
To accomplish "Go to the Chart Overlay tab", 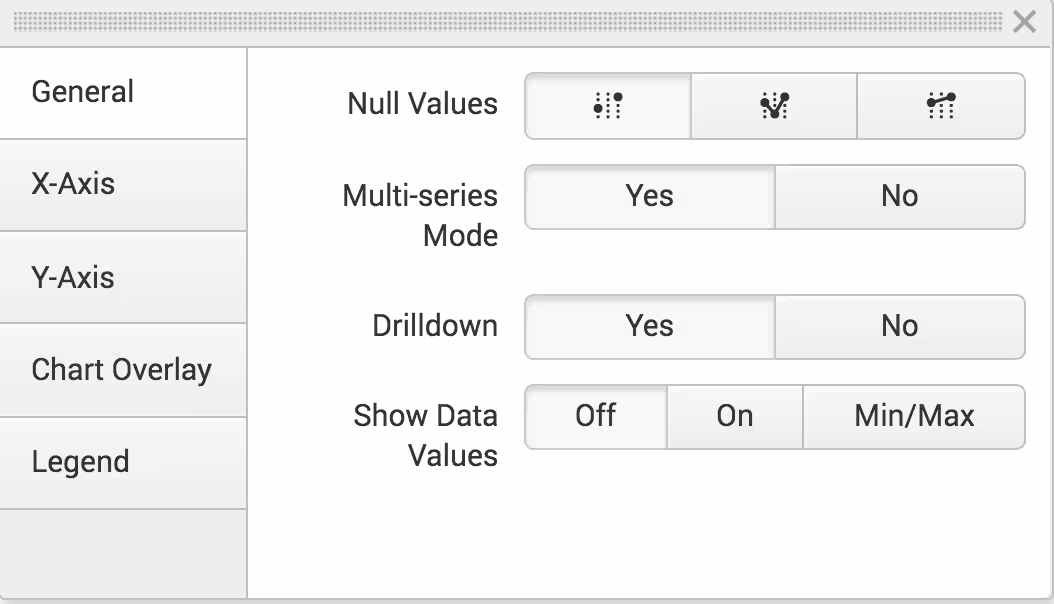I will tap(123, 370).
